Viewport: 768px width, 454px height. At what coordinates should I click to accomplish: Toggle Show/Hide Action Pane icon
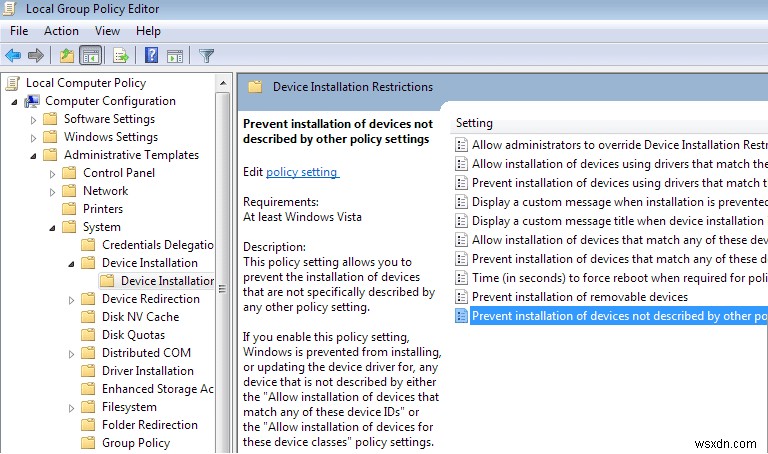click(175, 56)
